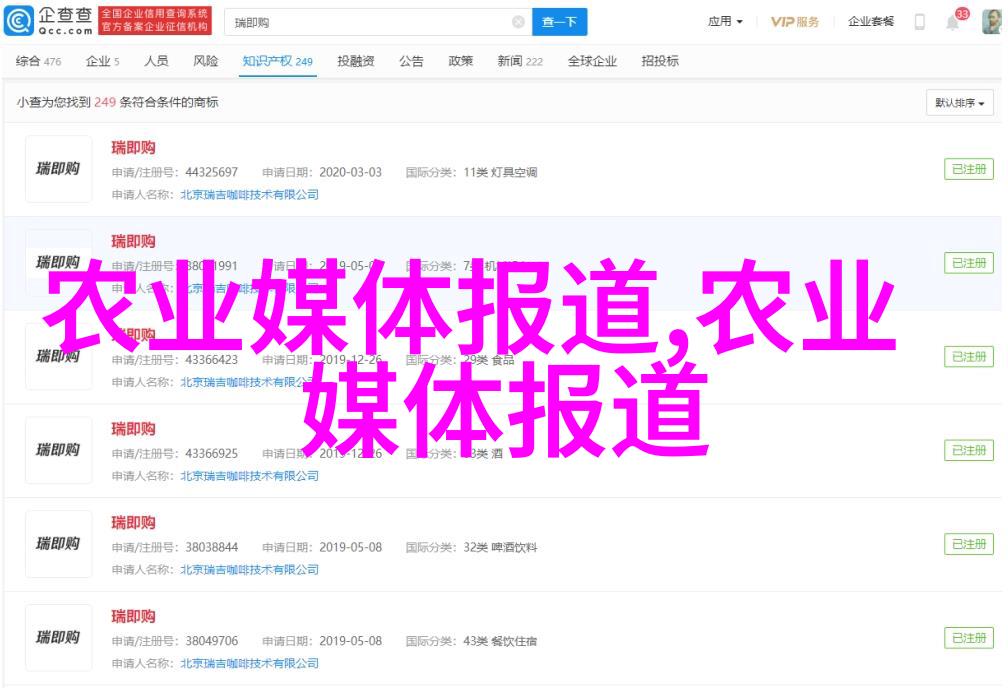
Task: Open the VIP服务 link
Action: pyautogui.click(x=795, y=22)
